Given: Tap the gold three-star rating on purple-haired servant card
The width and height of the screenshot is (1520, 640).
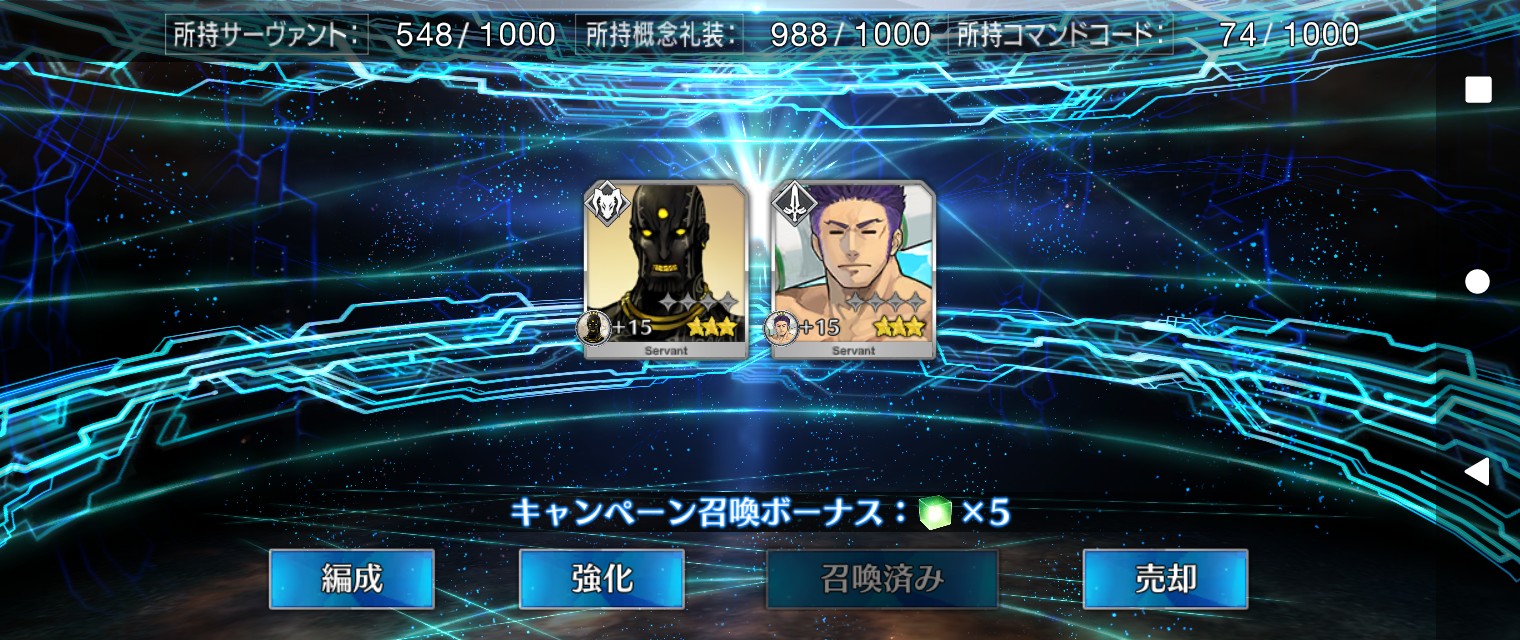Looking at the screenshot, I should click(x=899, y=326).
